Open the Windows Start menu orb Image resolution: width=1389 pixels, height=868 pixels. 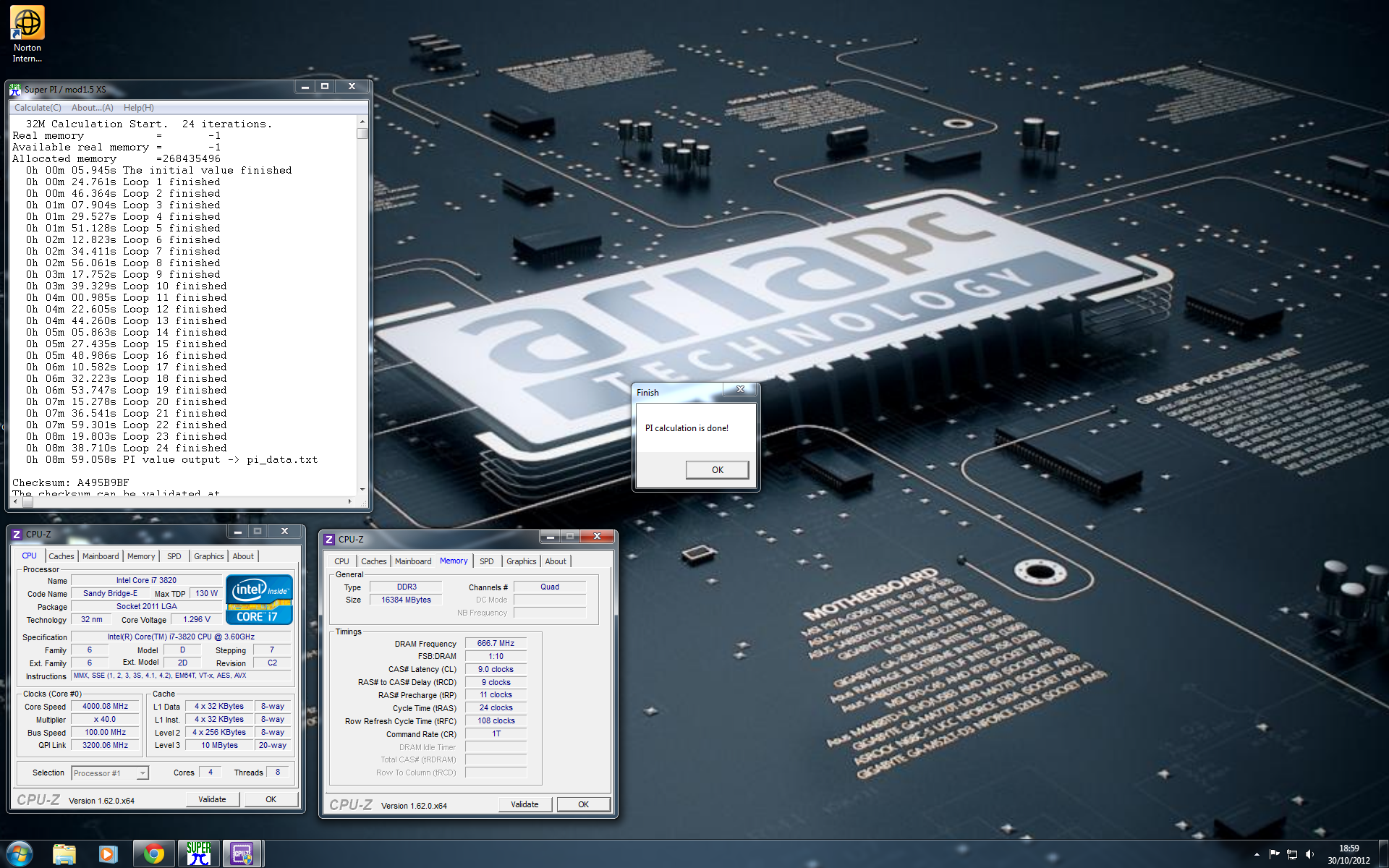click(x=19, y=854)
